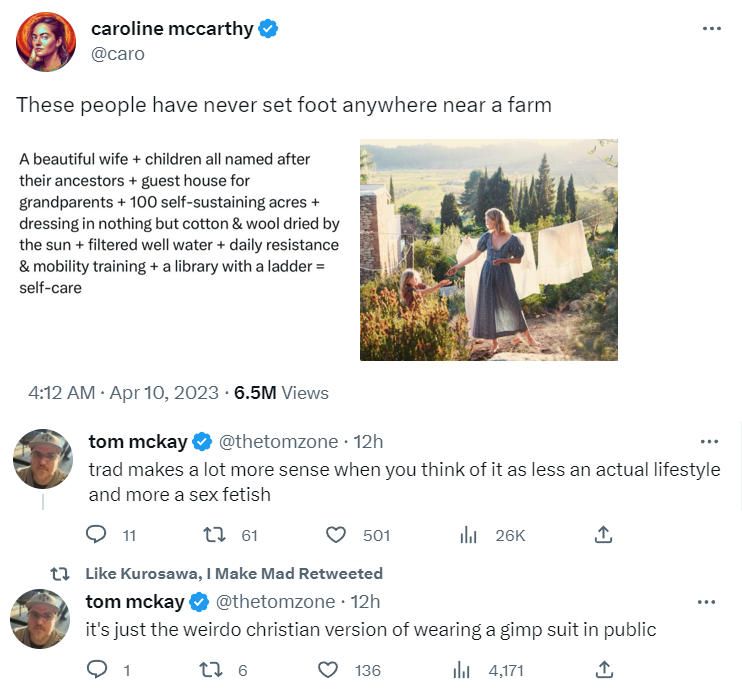View analytics showing 26K views
Viewport: 742px width, 692px height.
coord(467,535)
